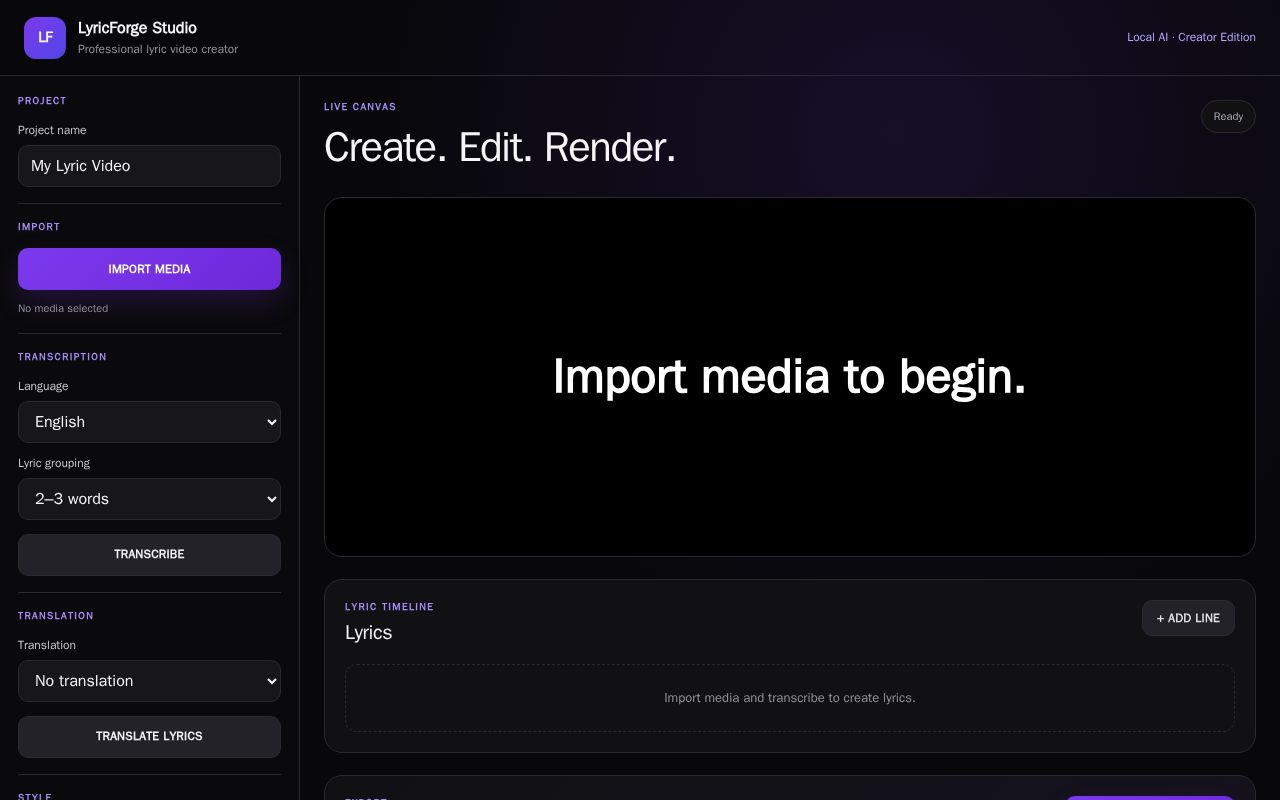Click the 'Import media to begin.' canvas preview
This screenshot has width=1280, height=800.
[790, 377]
